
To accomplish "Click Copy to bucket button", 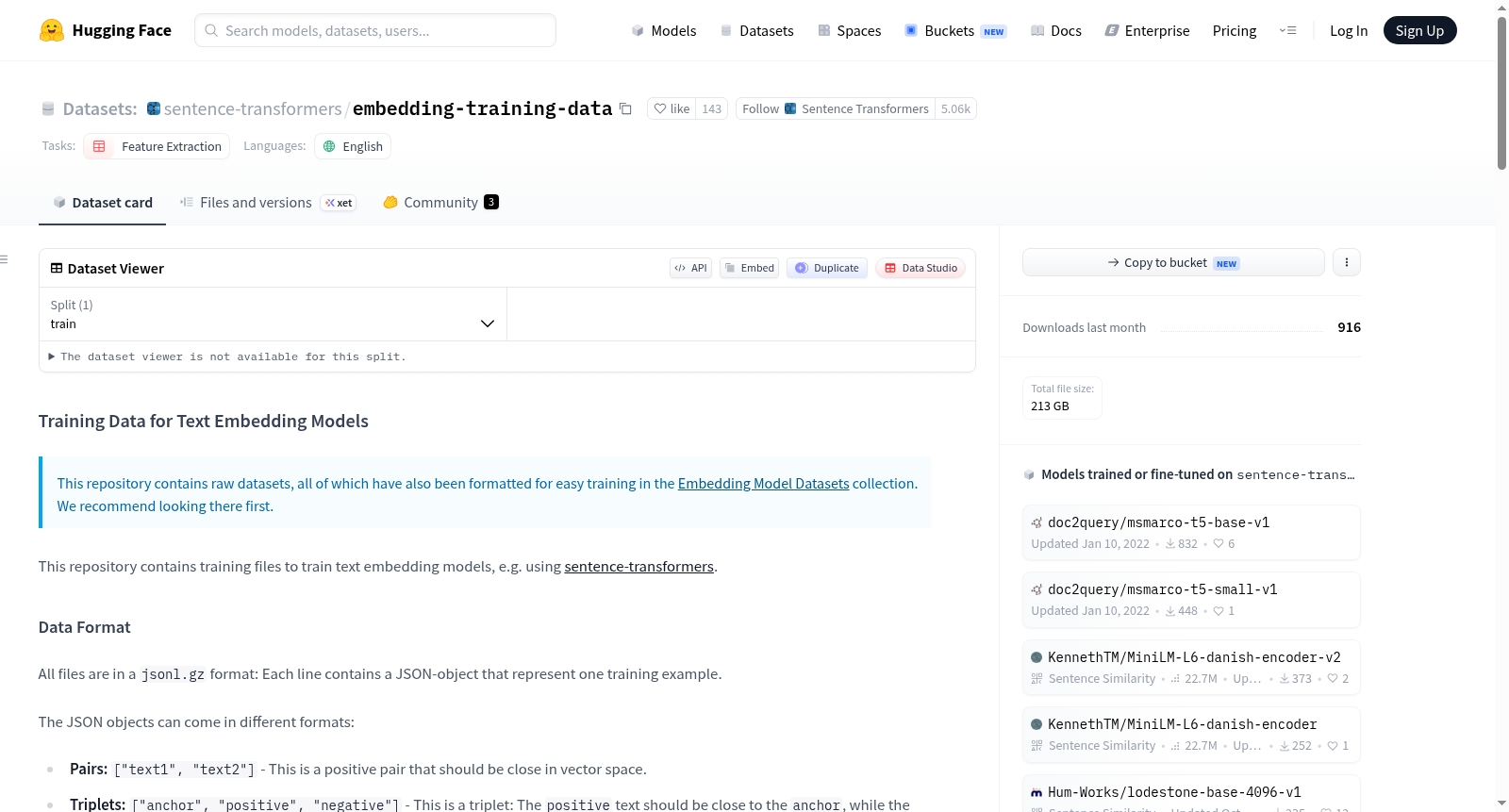I will 1173,262.
